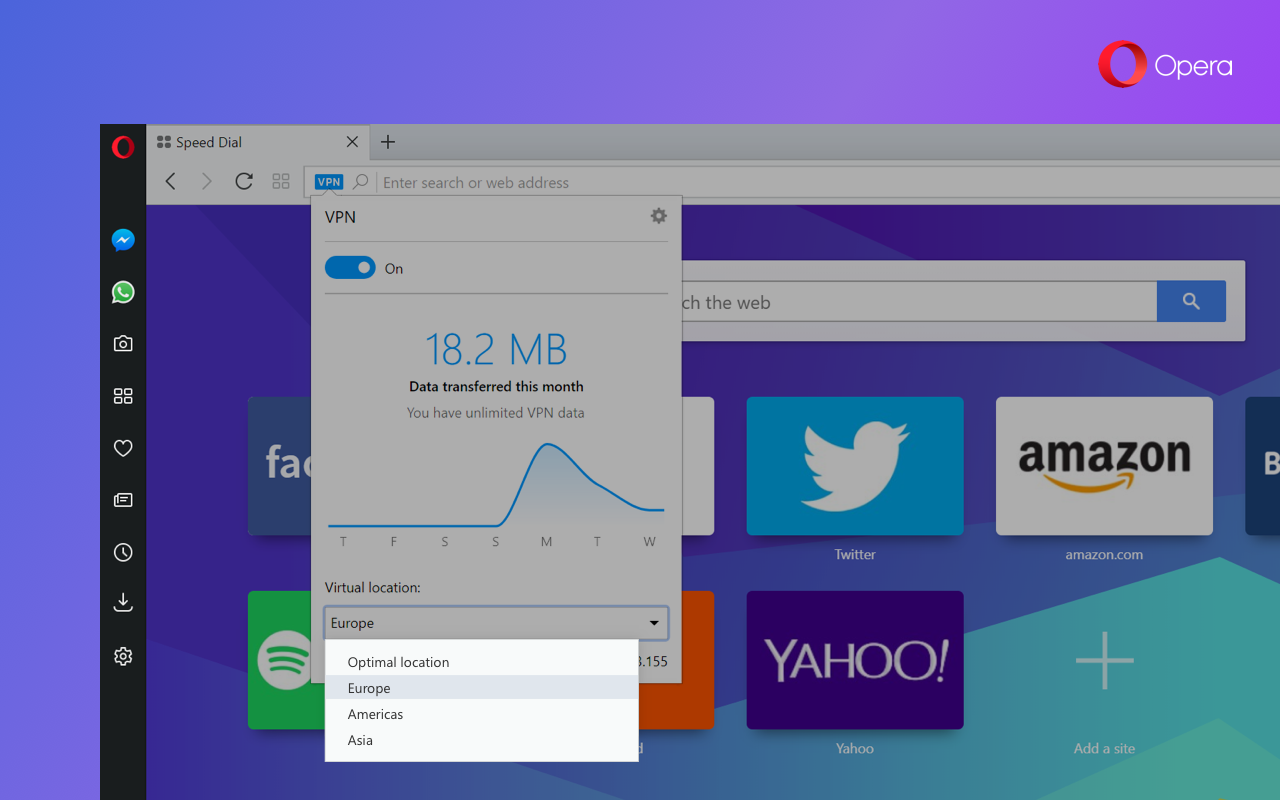
Task: Select Optimal location from the list
Action: tap(398, 662)
